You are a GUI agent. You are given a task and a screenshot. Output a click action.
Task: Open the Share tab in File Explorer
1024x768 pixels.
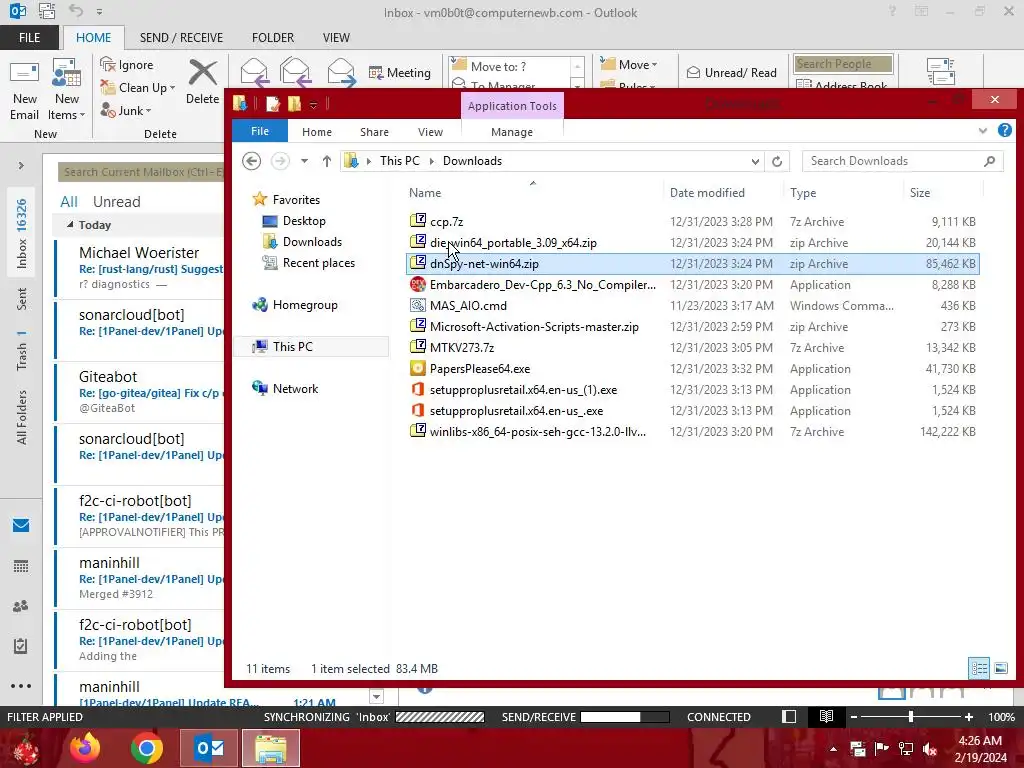point(374,132)
